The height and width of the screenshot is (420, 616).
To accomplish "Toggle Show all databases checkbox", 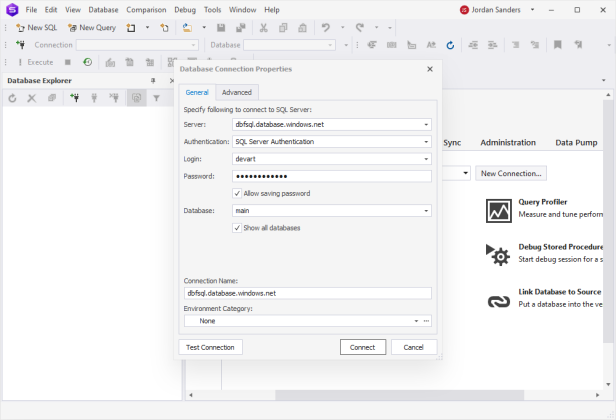I will (236, 228).
